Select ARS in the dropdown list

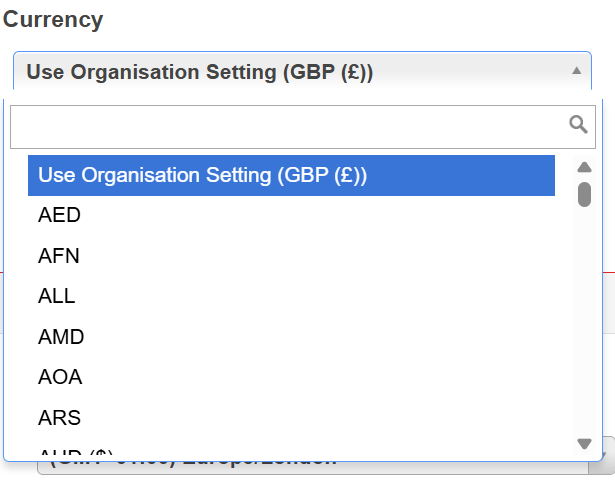pos(291,417)
